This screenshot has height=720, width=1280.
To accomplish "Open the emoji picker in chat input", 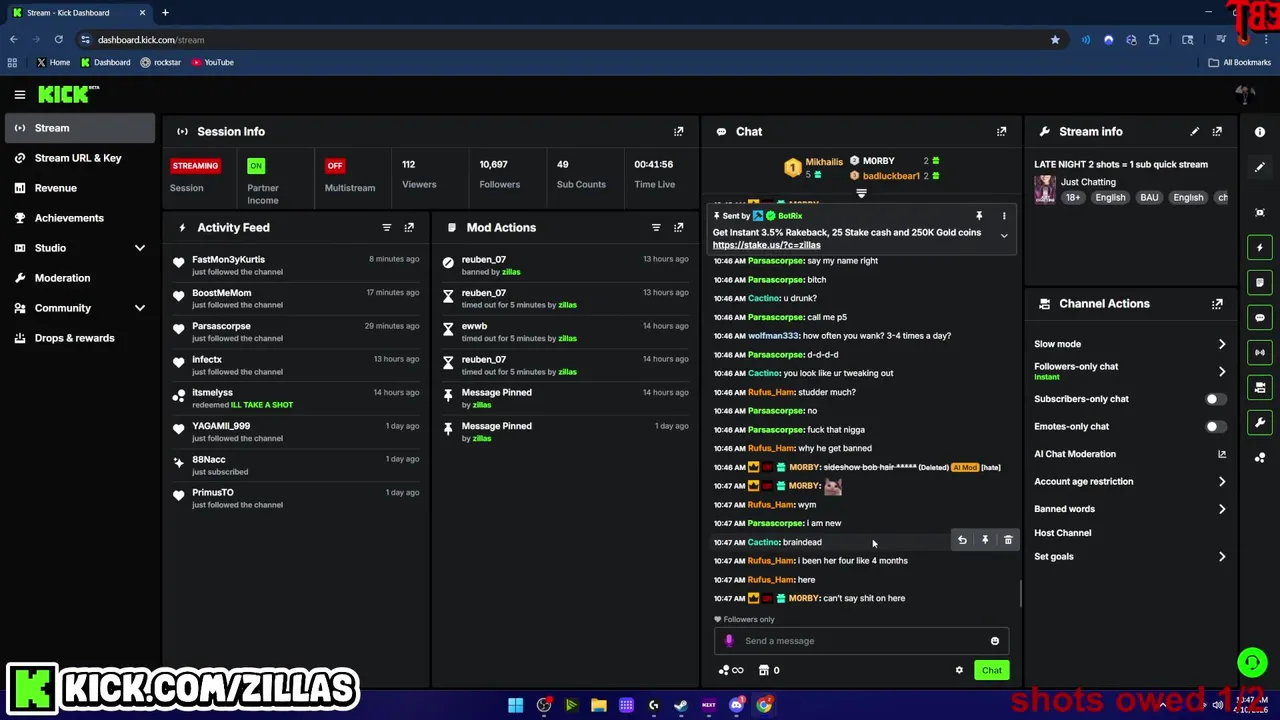I will tap(994, 641).
